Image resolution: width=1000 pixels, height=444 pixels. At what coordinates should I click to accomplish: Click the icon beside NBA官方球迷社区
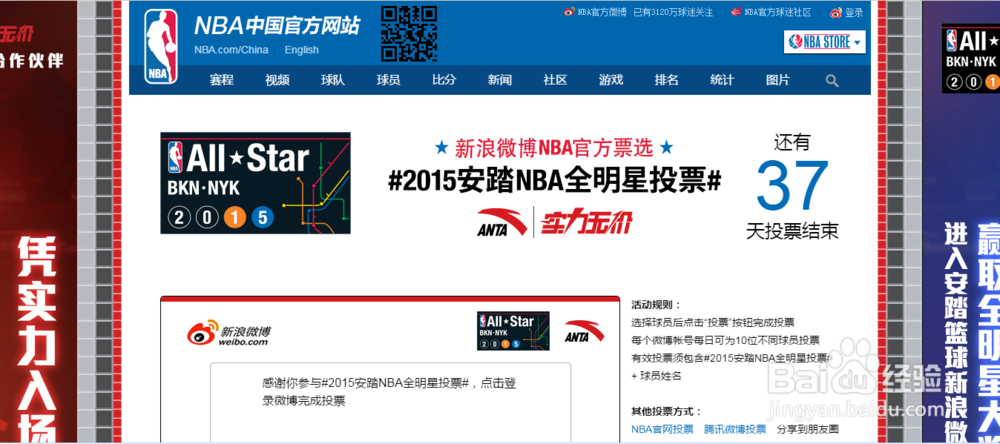coord(737,11)
